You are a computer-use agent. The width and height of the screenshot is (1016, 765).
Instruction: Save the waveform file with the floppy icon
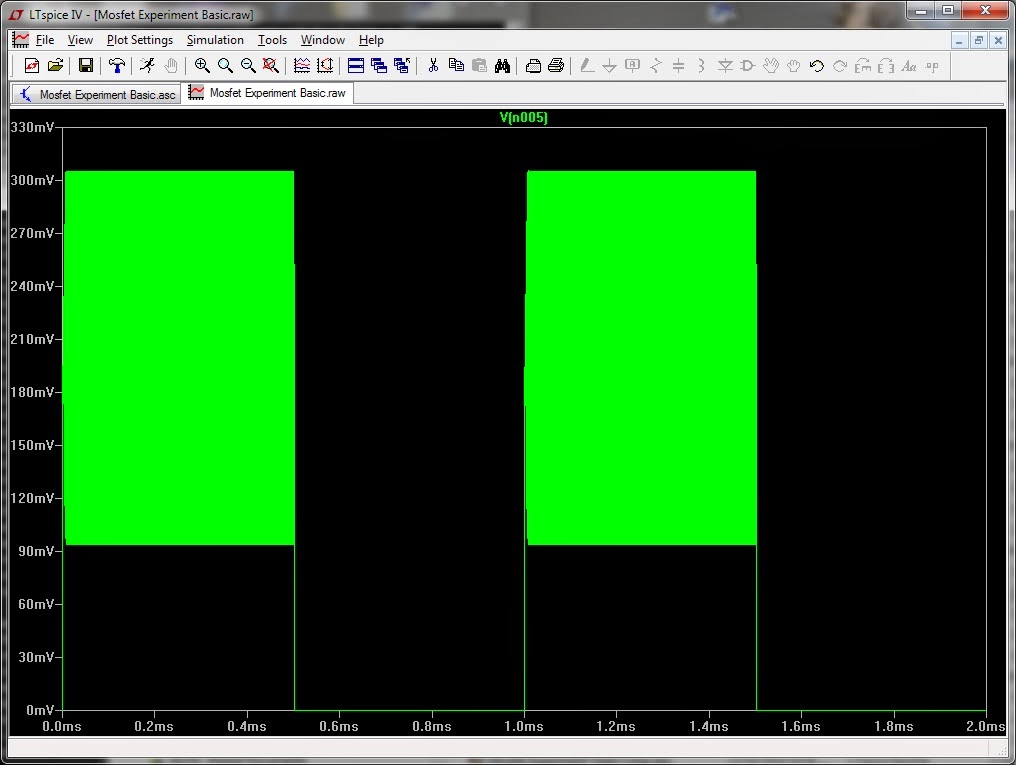click(86, 66)
